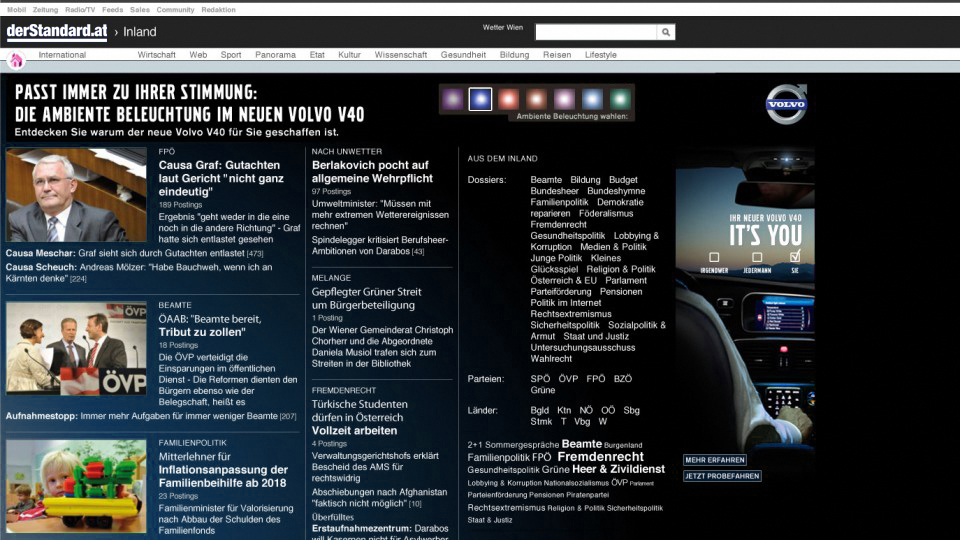The image size is (960, 540).
Task: Choose the green ambient lighting color
Action: pyautogui.click(x=620, y=99)
